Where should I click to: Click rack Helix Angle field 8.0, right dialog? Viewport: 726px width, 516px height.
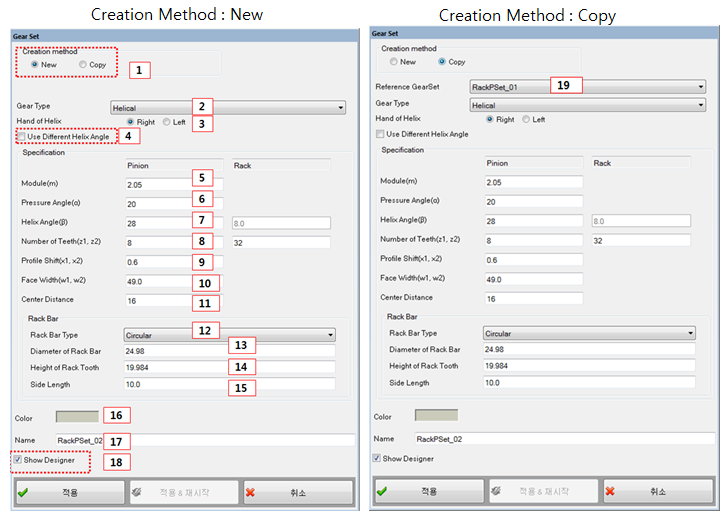[641, 221]
